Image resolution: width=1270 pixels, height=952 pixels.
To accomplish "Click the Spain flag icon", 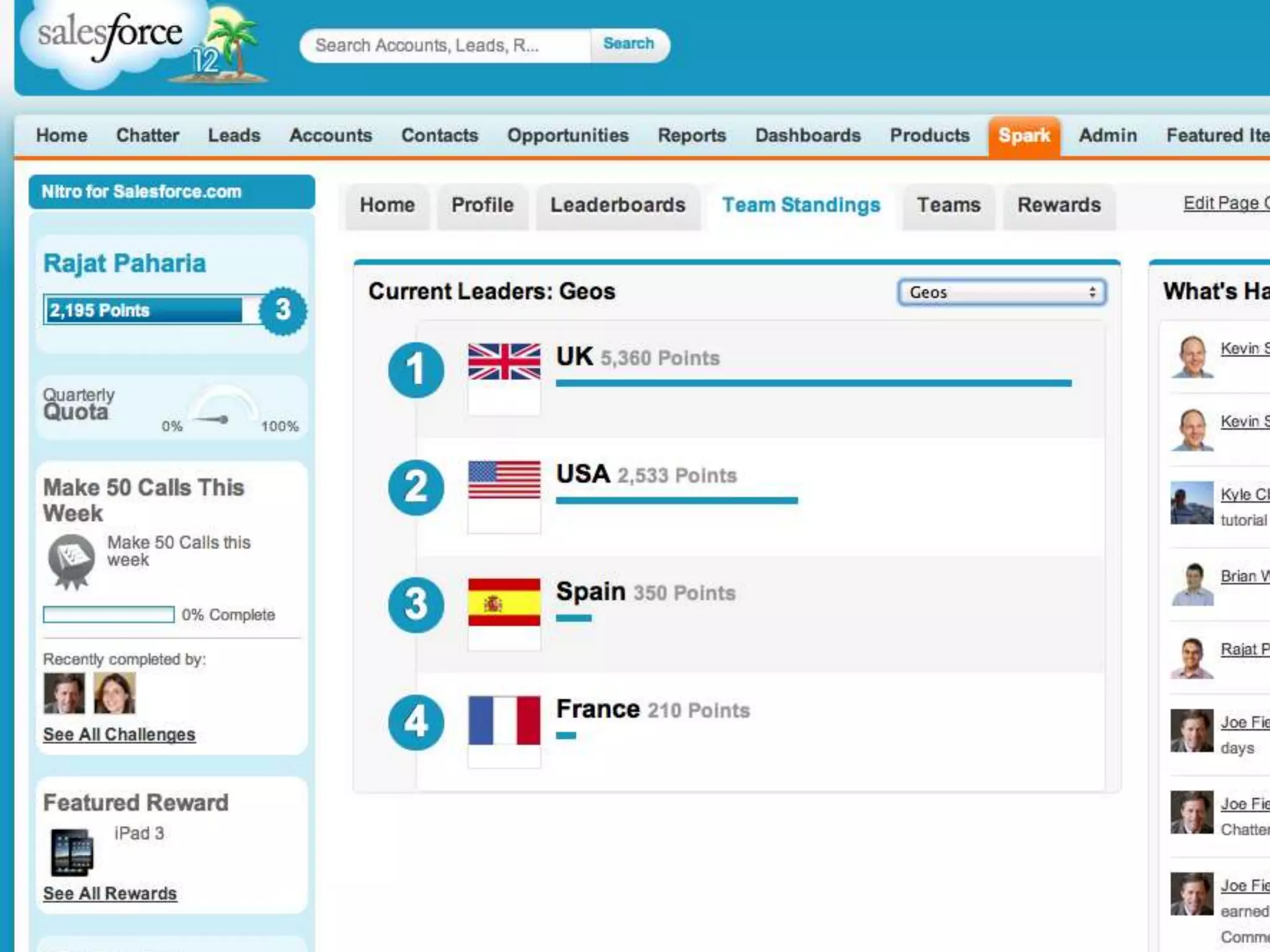I will pyautogui.click(x=504, y=602).
